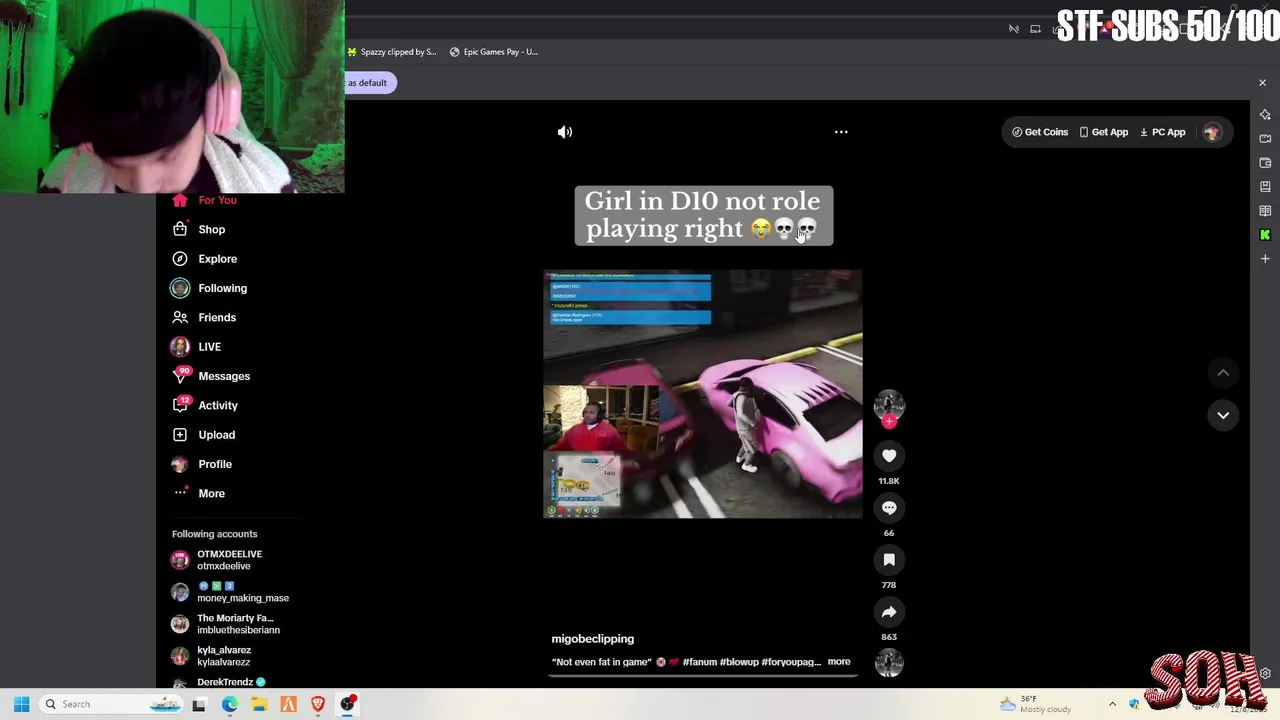The height and width of the screenshot is (720, 1280).
Task: Open Task View on the taskbar
Action: (199, 704)
